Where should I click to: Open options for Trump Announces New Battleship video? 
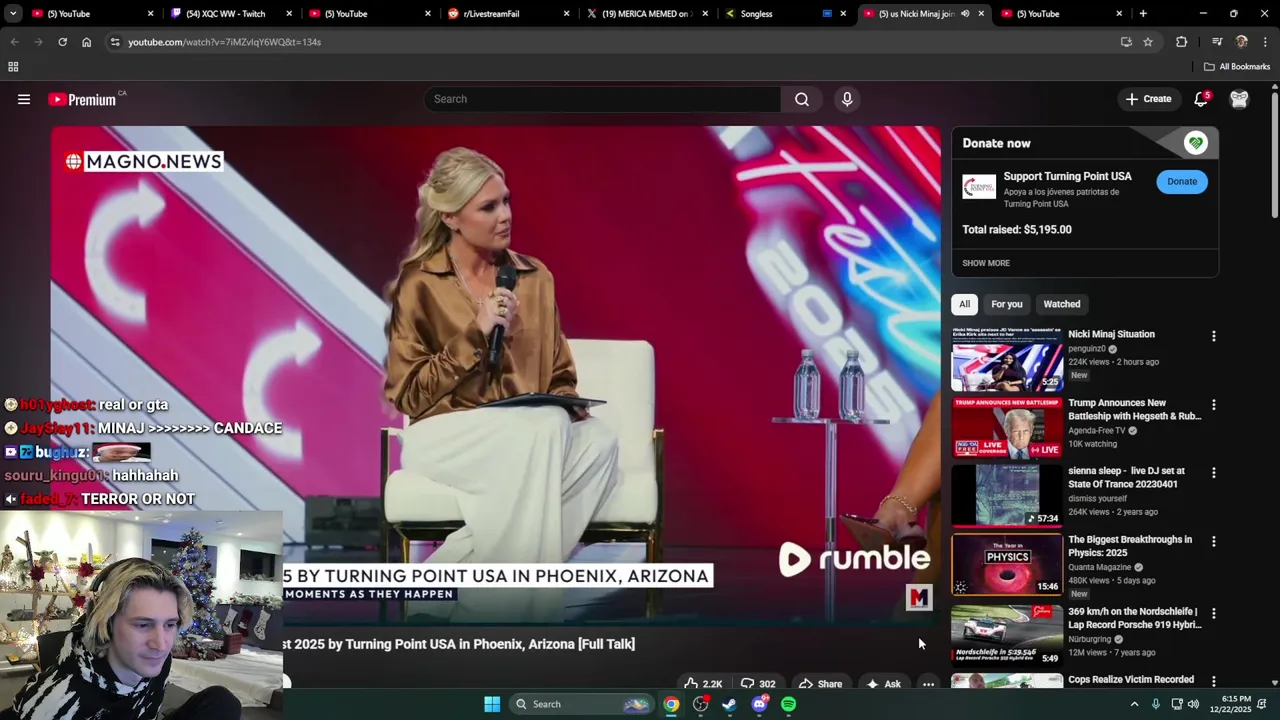(x=1214, y=405)
